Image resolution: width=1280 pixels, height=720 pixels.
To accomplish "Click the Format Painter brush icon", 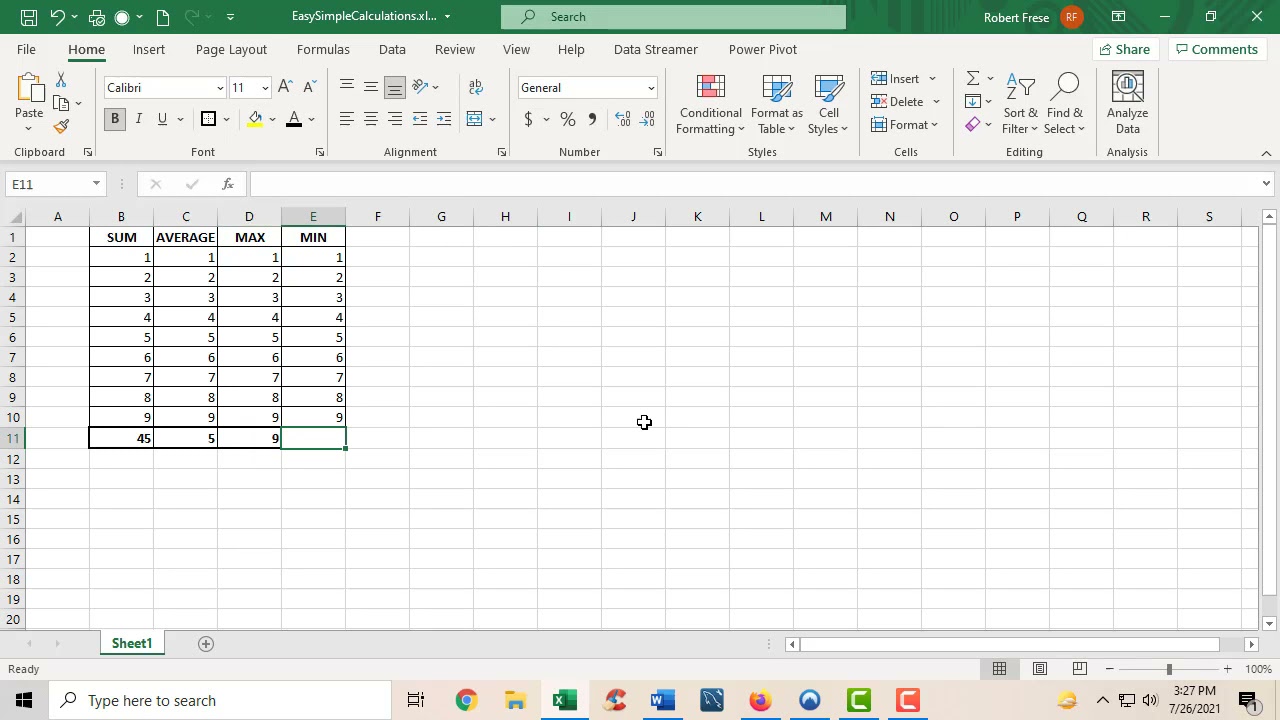I will (x=61, y=127).
